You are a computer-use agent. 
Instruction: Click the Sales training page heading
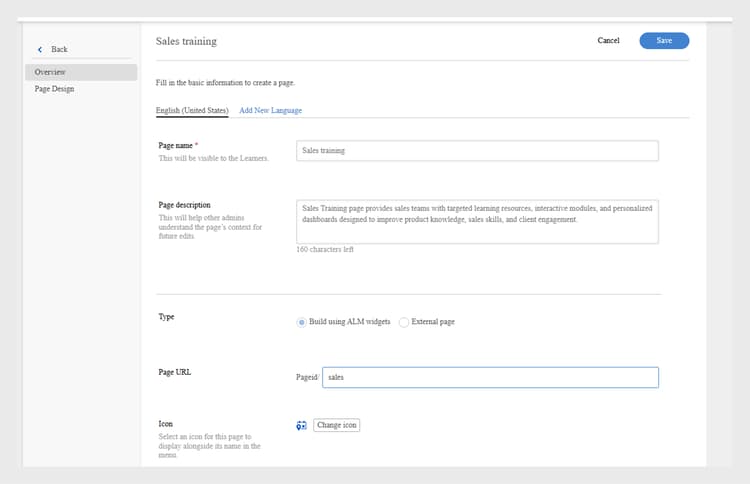[x=186, y=41]
